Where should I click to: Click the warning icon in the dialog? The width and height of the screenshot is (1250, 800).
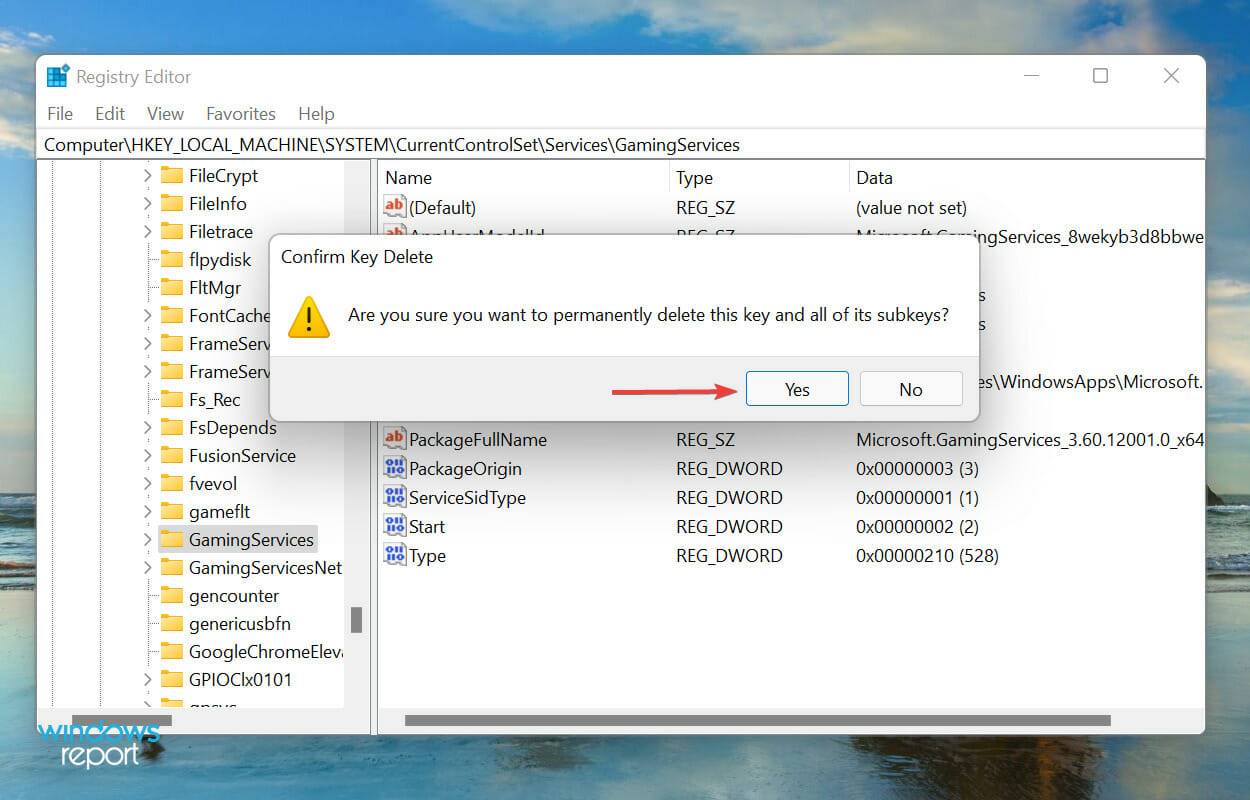pos(309,316)
